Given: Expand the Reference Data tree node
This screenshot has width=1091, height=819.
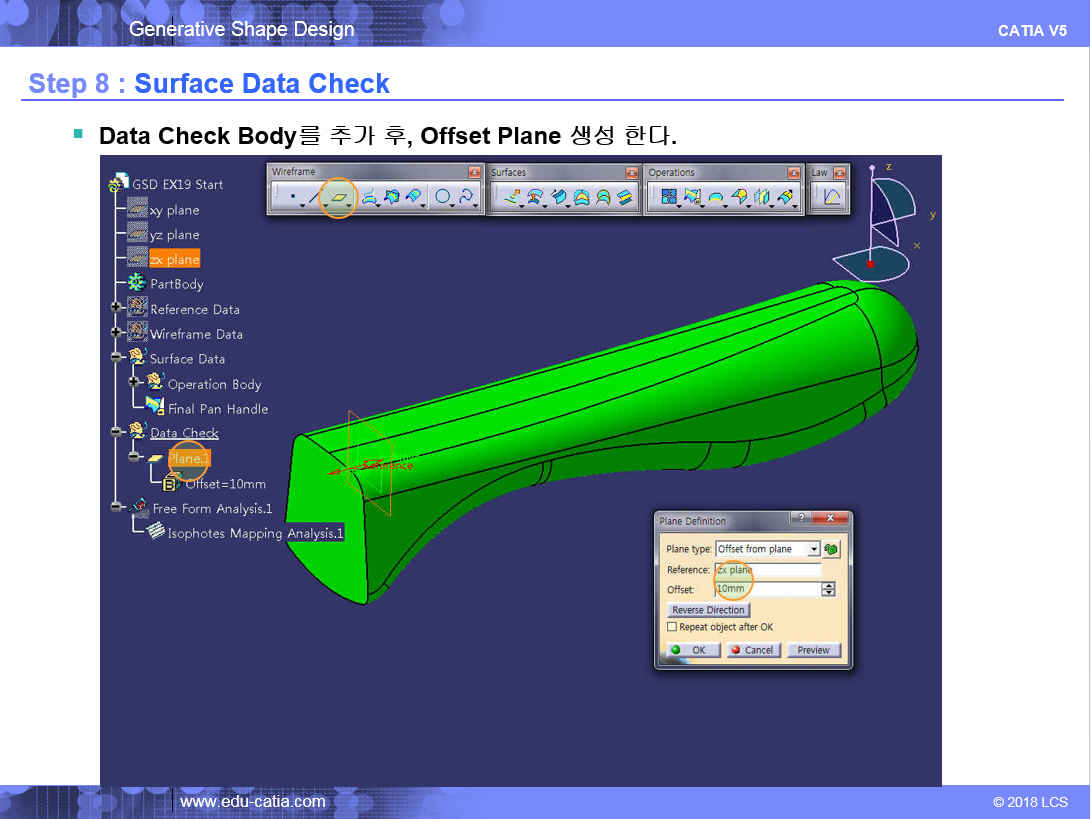Looking at the screenshot, I should pos(117,309).
